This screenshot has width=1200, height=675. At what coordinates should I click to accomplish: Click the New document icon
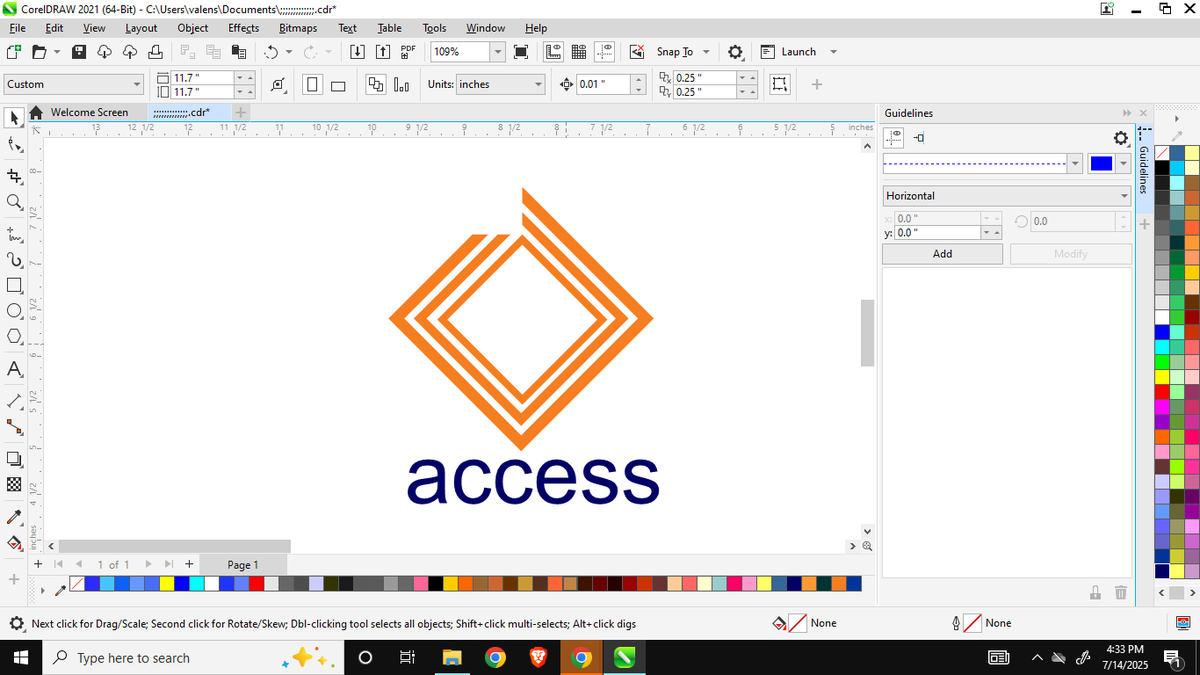[14, 52]
